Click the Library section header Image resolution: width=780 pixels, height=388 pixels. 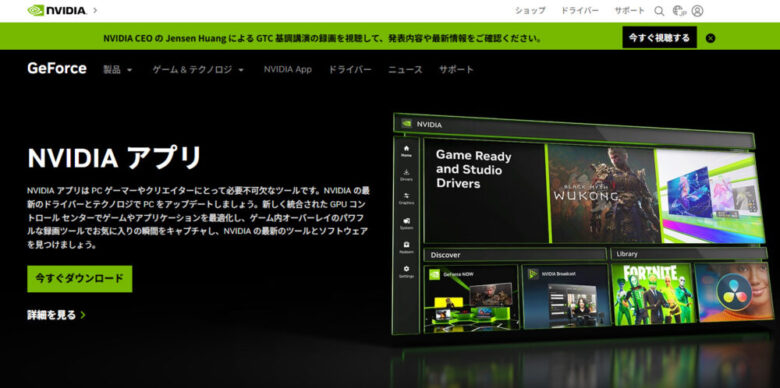tap(688, 254)
